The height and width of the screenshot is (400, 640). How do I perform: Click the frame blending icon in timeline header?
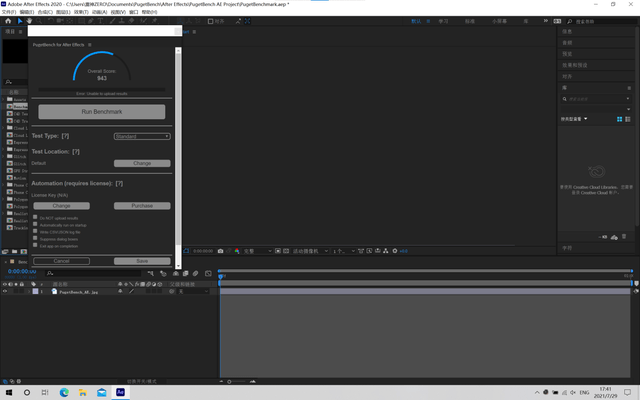(x=185, y=273)
